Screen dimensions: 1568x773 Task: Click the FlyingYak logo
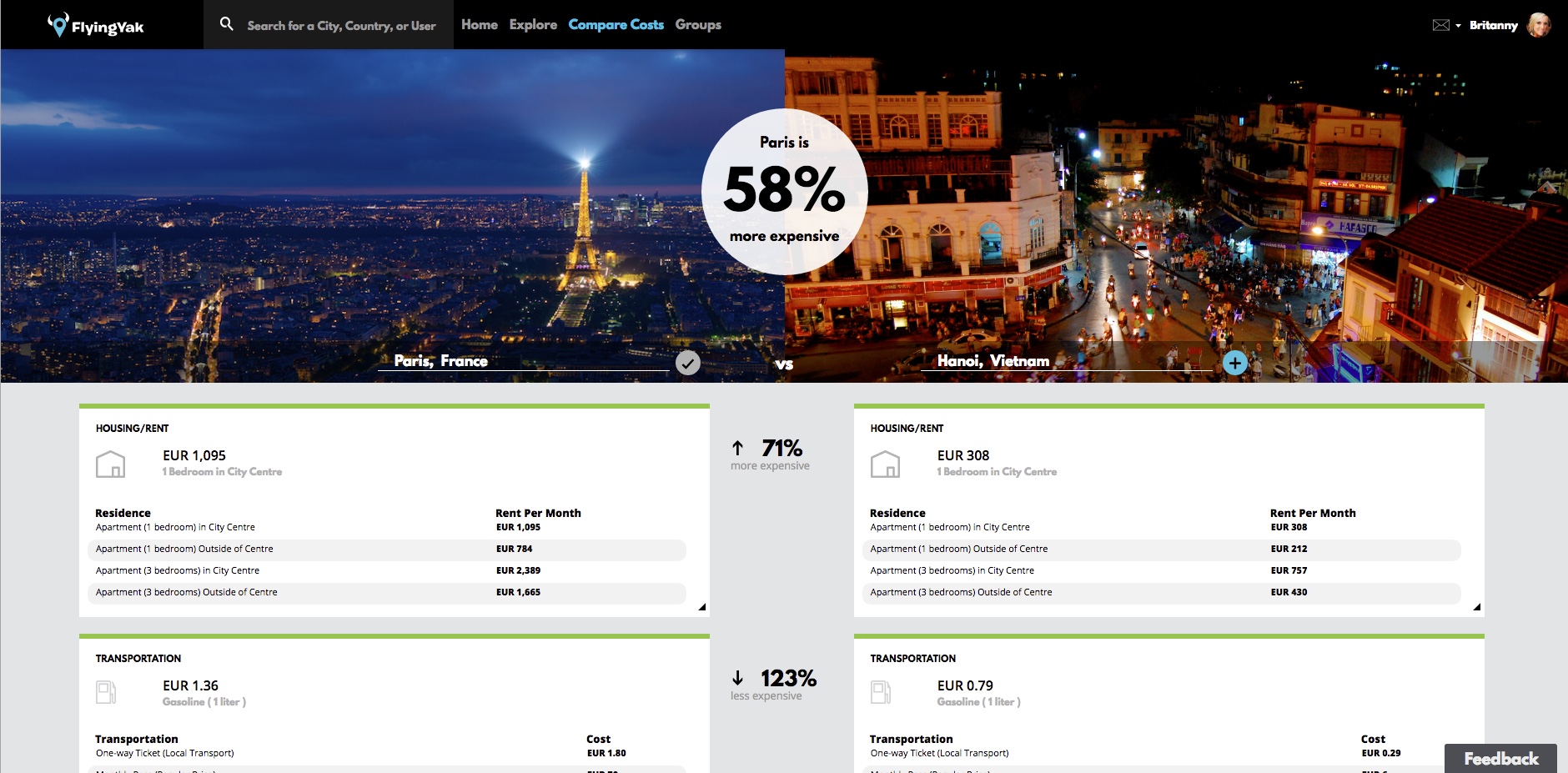[96, 25]
